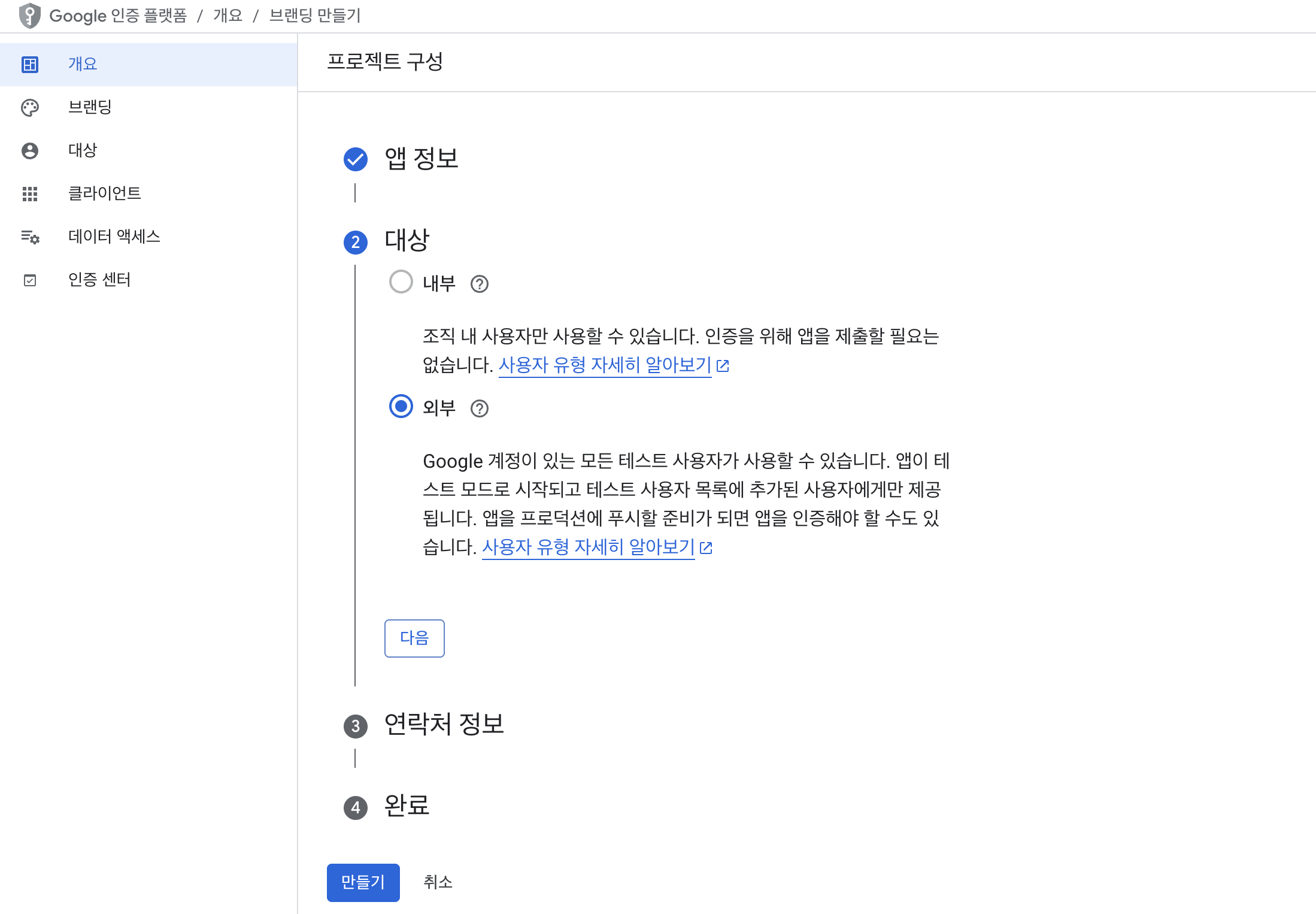Click the 인증 센터 checkbox icon
Image resolution: width=1316 pixels, height=914 pixels.
[x=30, y=280]
